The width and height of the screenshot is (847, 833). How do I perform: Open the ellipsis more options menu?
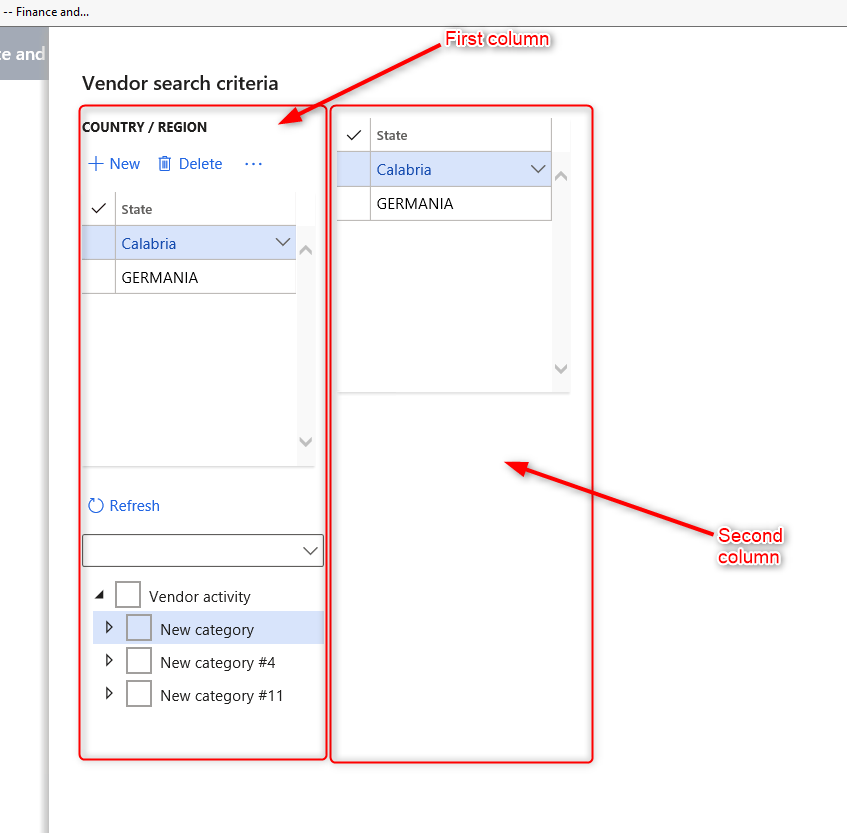click(x=253, y=164)
